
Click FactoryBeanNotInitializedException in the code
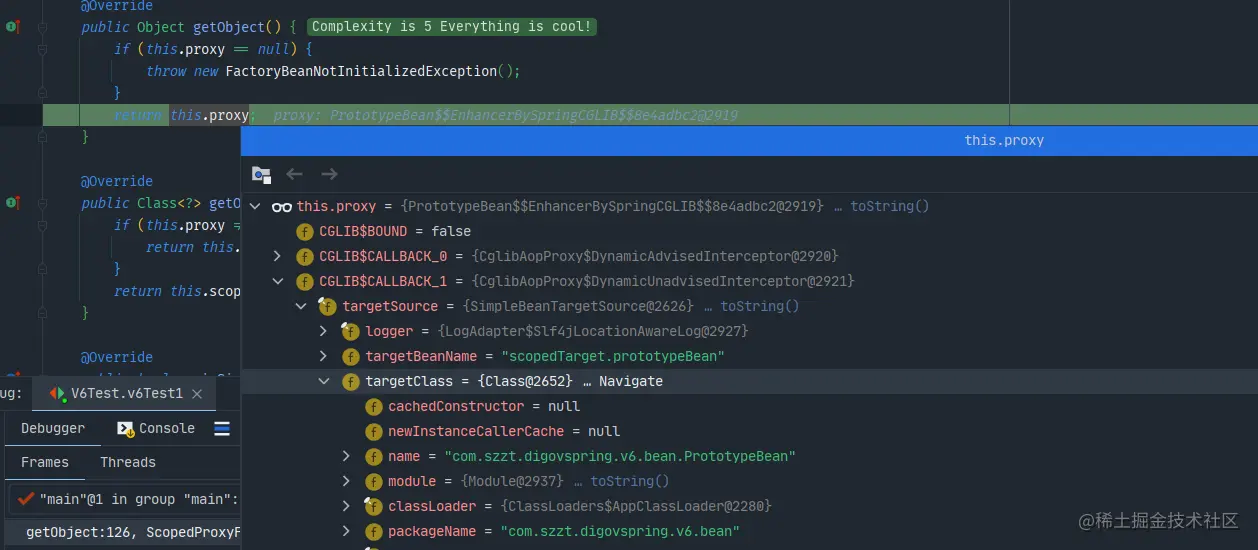coord(360,71)
